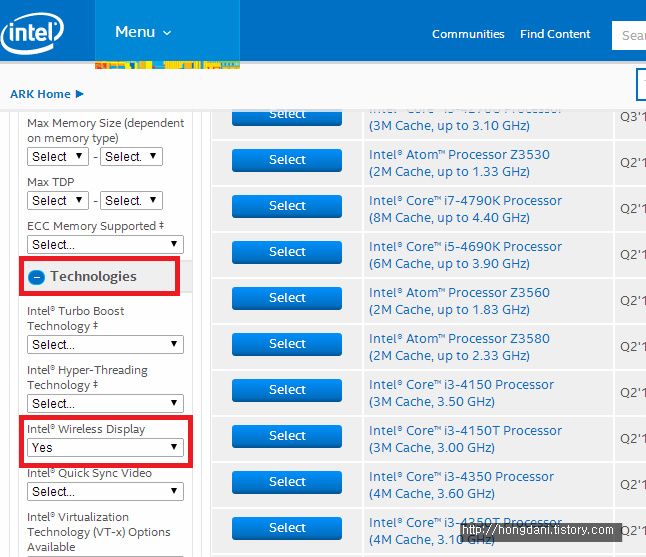Click Intel Quick Sync Video label

pos(89,473)
